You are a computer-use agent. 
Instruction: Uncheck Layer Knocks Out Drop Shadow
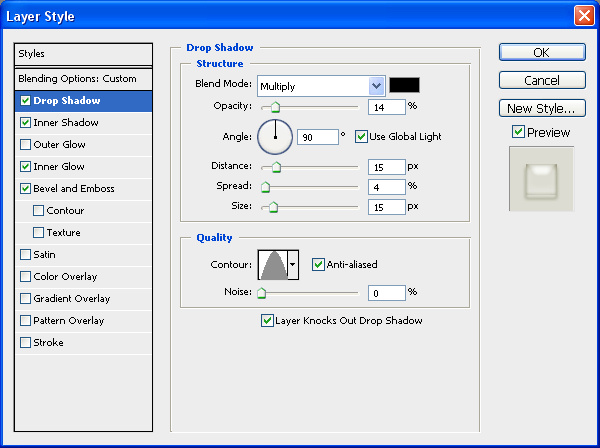[267, 321]
